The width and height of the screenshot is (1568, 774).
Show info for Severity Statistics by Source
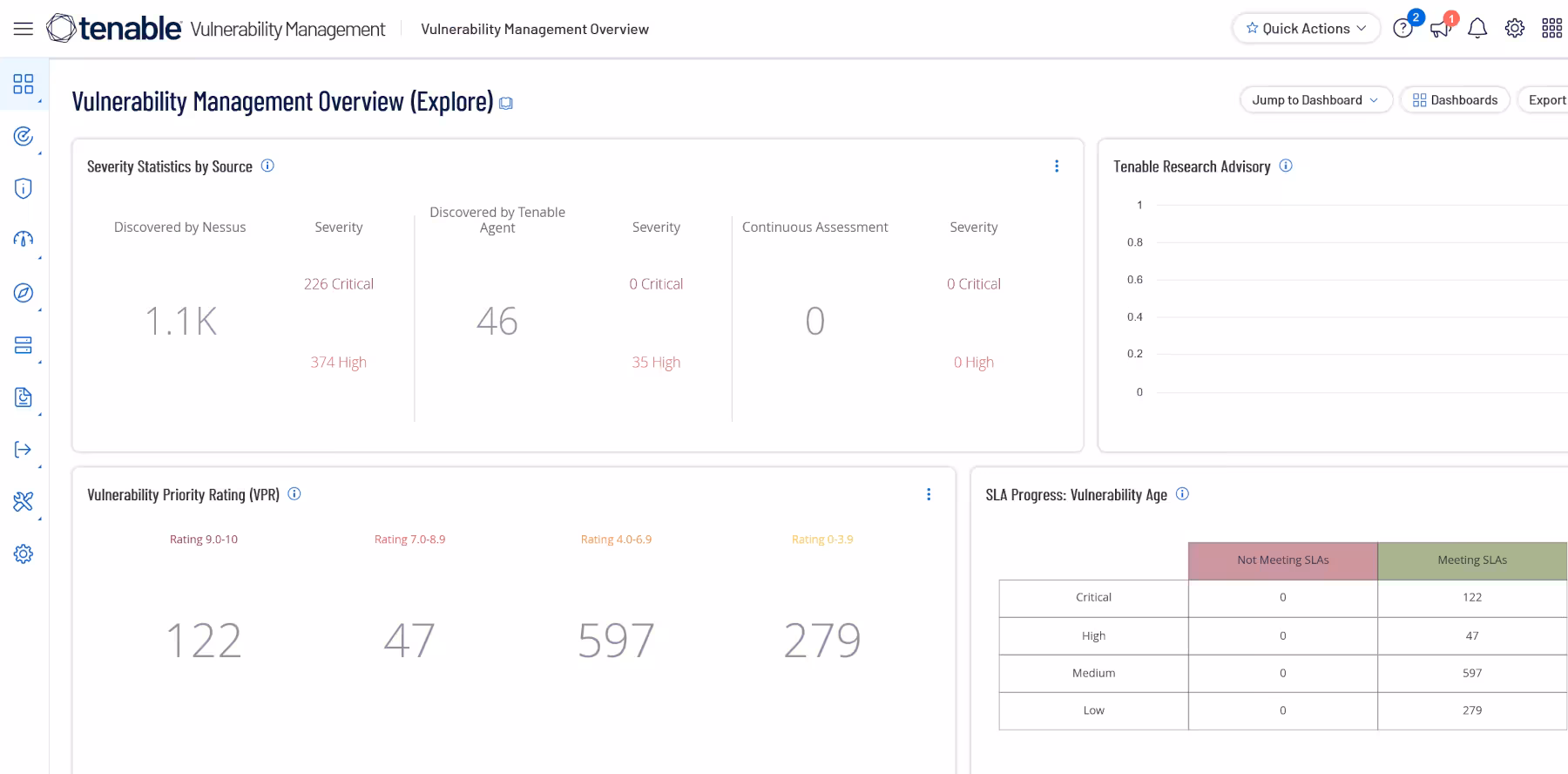267,166
